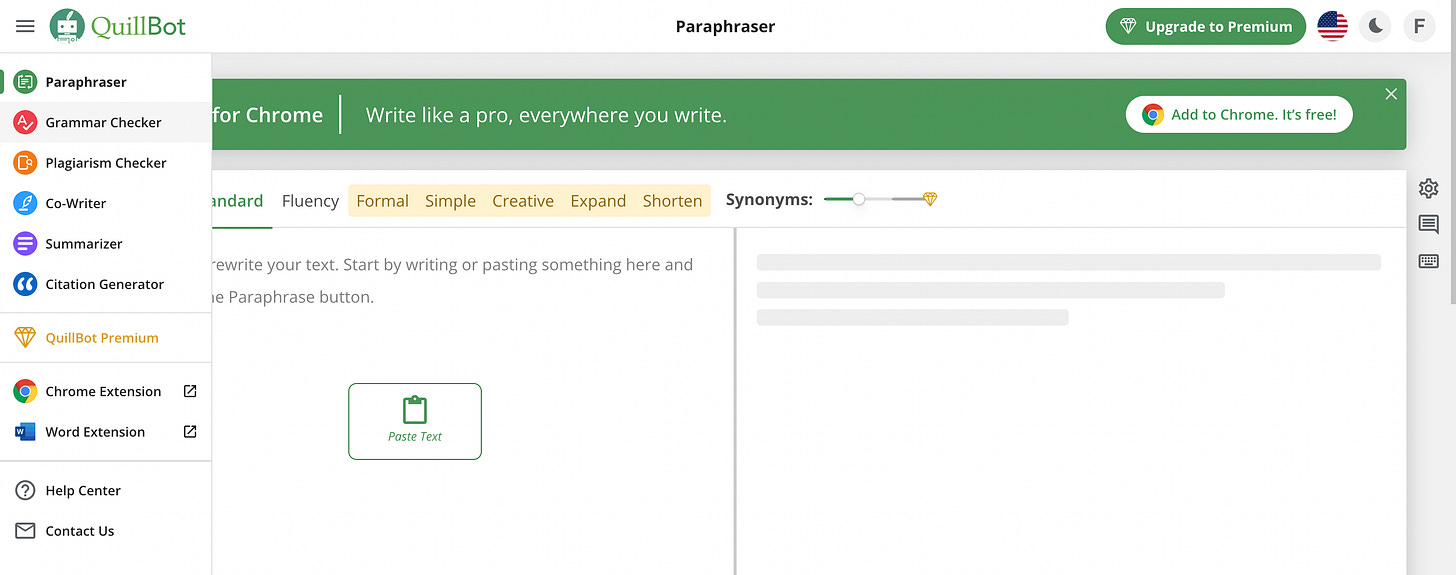The image size is (1456, 575).
Task: Collapse the hamburger menu sidebar
Action: click(25, 27)
